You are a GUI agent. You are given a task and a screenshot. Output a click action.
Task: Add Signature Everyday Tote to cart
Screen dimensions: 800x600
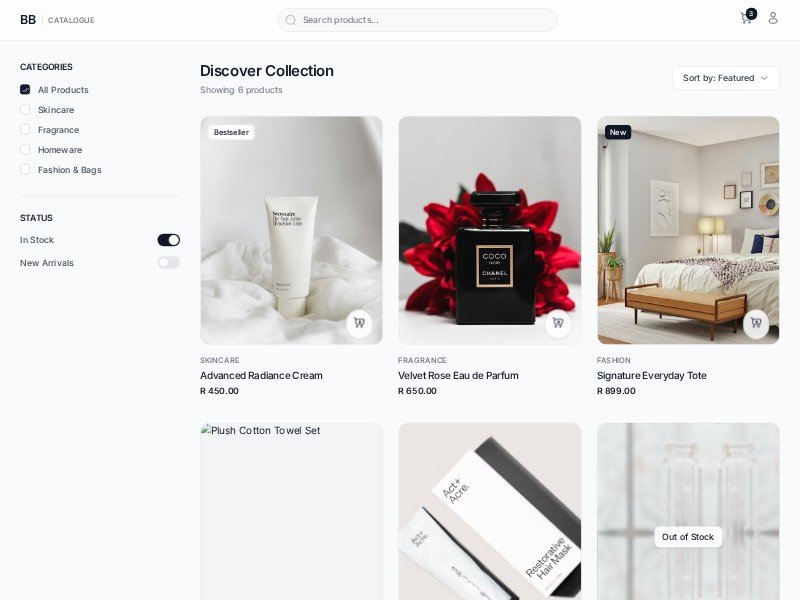pyautogui.click(x=756, y=322)
